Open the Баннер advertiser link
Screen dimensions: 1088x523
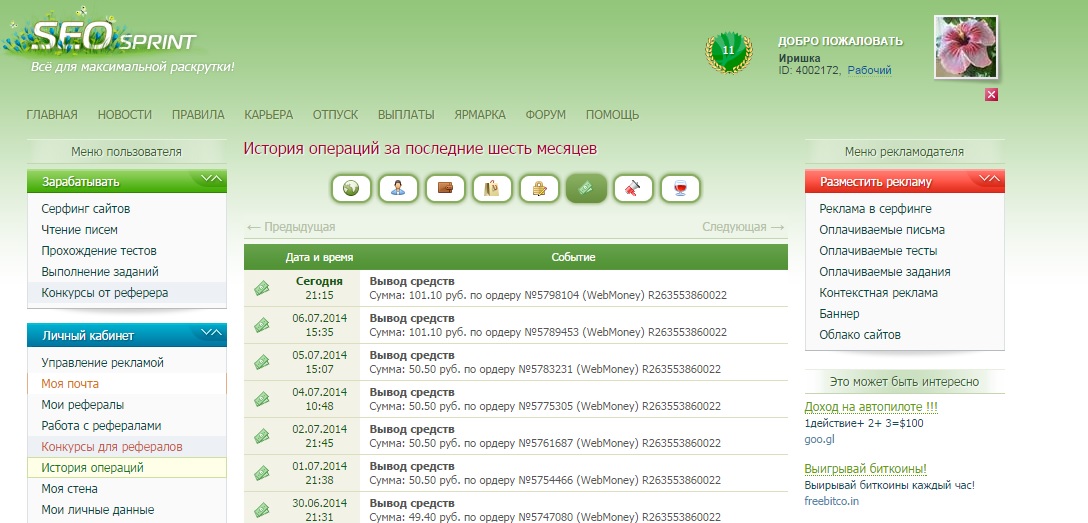pyautogui.click(x=839, y=314)
